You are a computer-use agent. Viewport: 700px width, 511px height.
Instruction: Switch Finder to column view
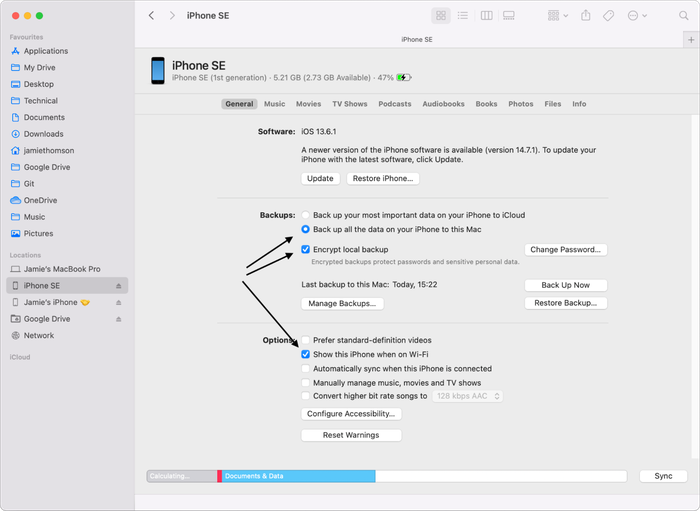tap(486, 16)
